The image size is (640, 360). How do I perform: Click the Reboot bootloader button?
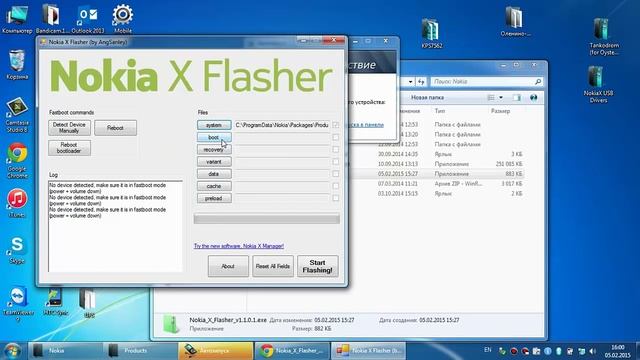[69, 148]
